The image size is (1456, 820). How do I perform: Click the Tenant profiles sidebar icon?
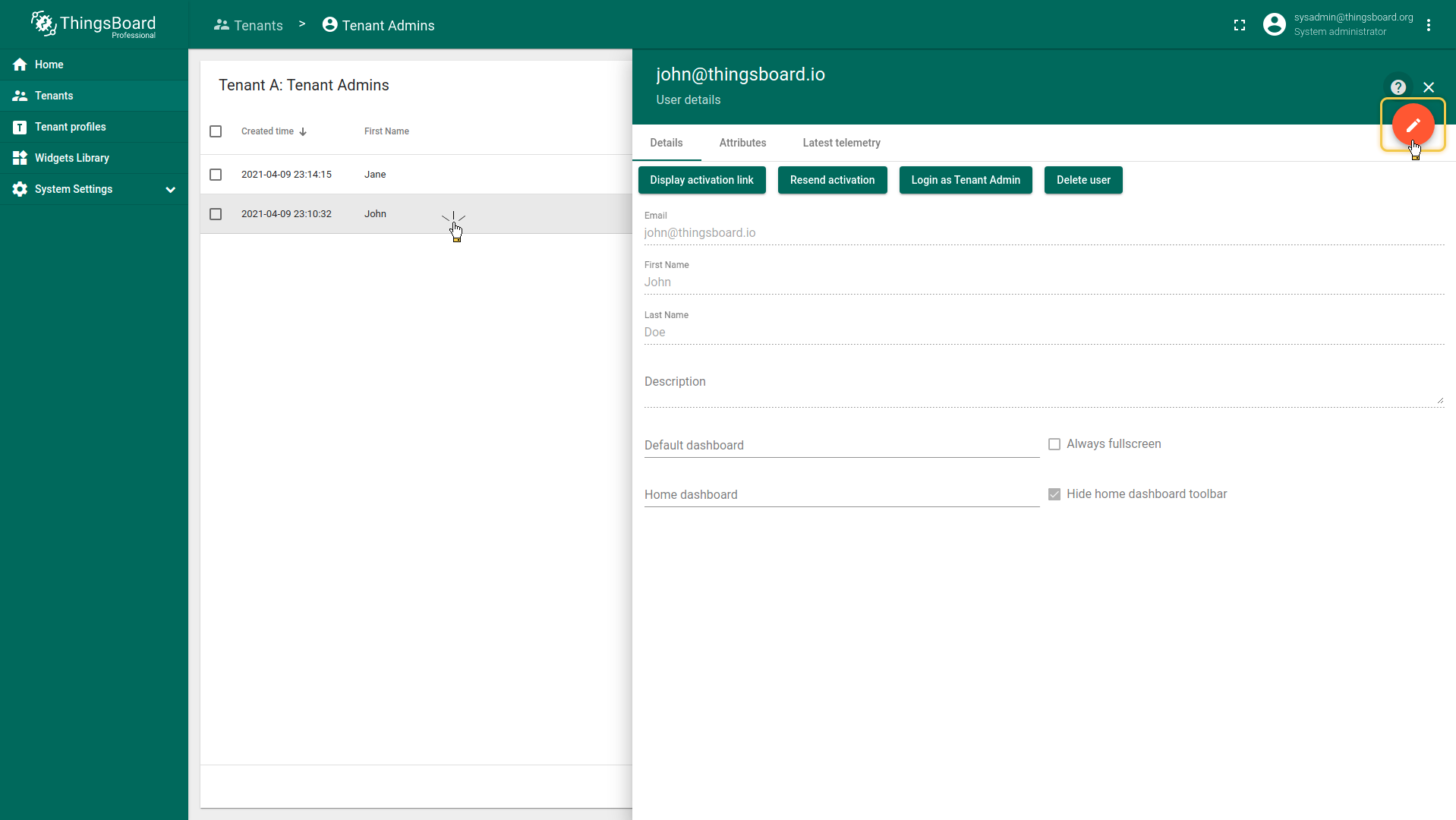pyautogui.click(x=20, y=127)
